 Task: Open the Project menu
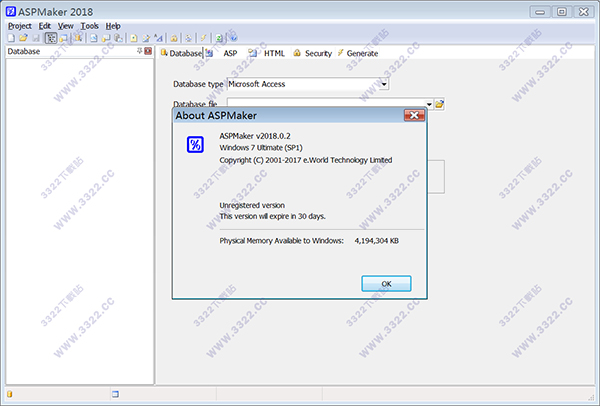pyautogui.click(x=20, y=26)
